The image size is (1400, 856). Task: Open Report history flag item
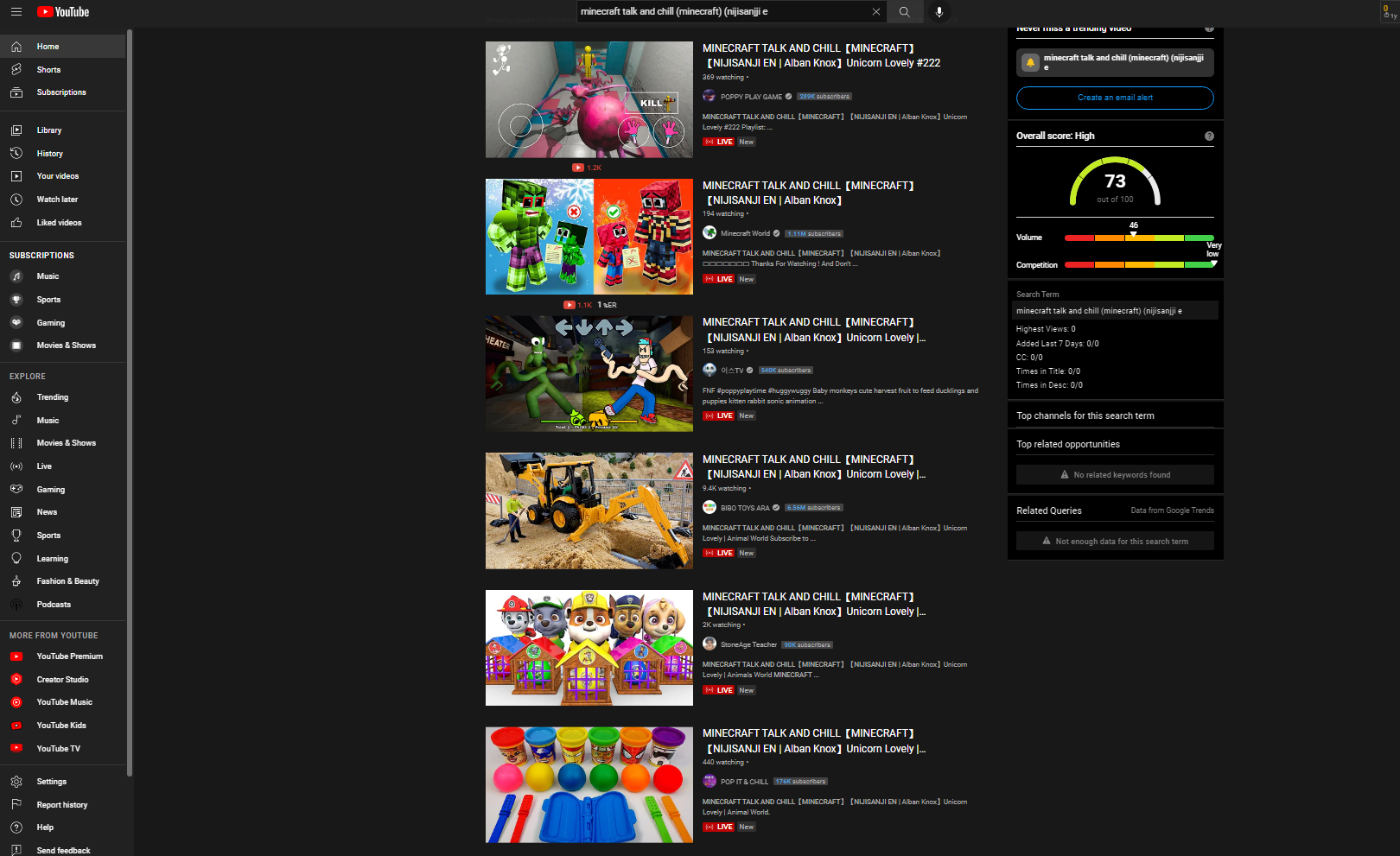(63, 805)
